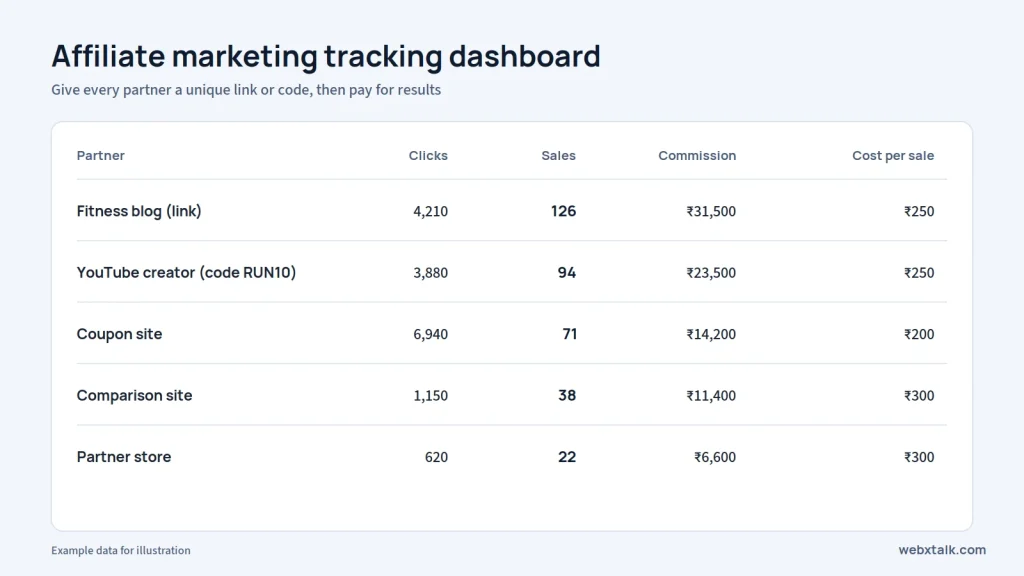Click the ₹11,400 commission value
1024x576 pixels.
click(711, 395)
